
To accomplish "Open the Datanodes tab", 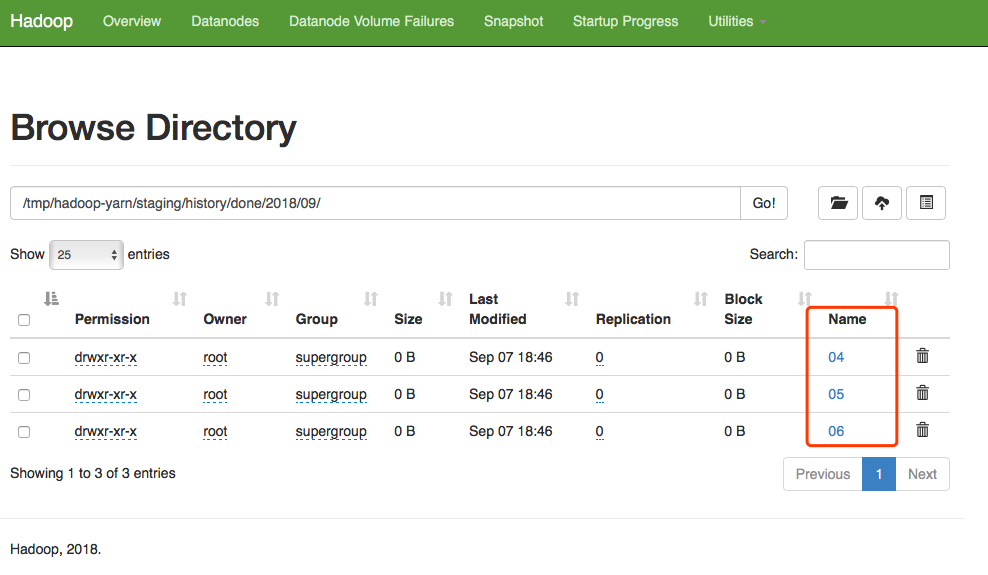I will coord(225,21).
